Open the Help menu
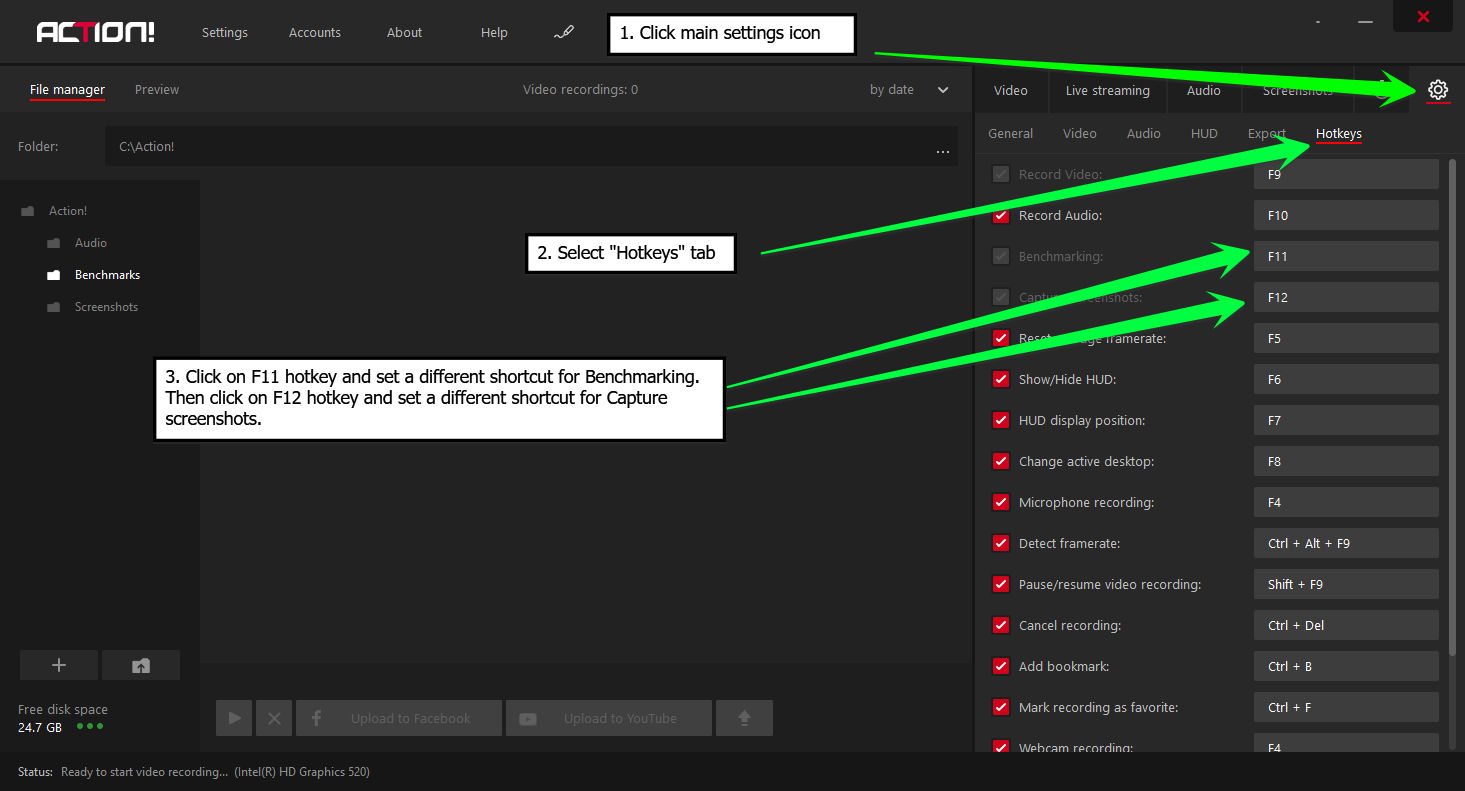 pos(494,33)
